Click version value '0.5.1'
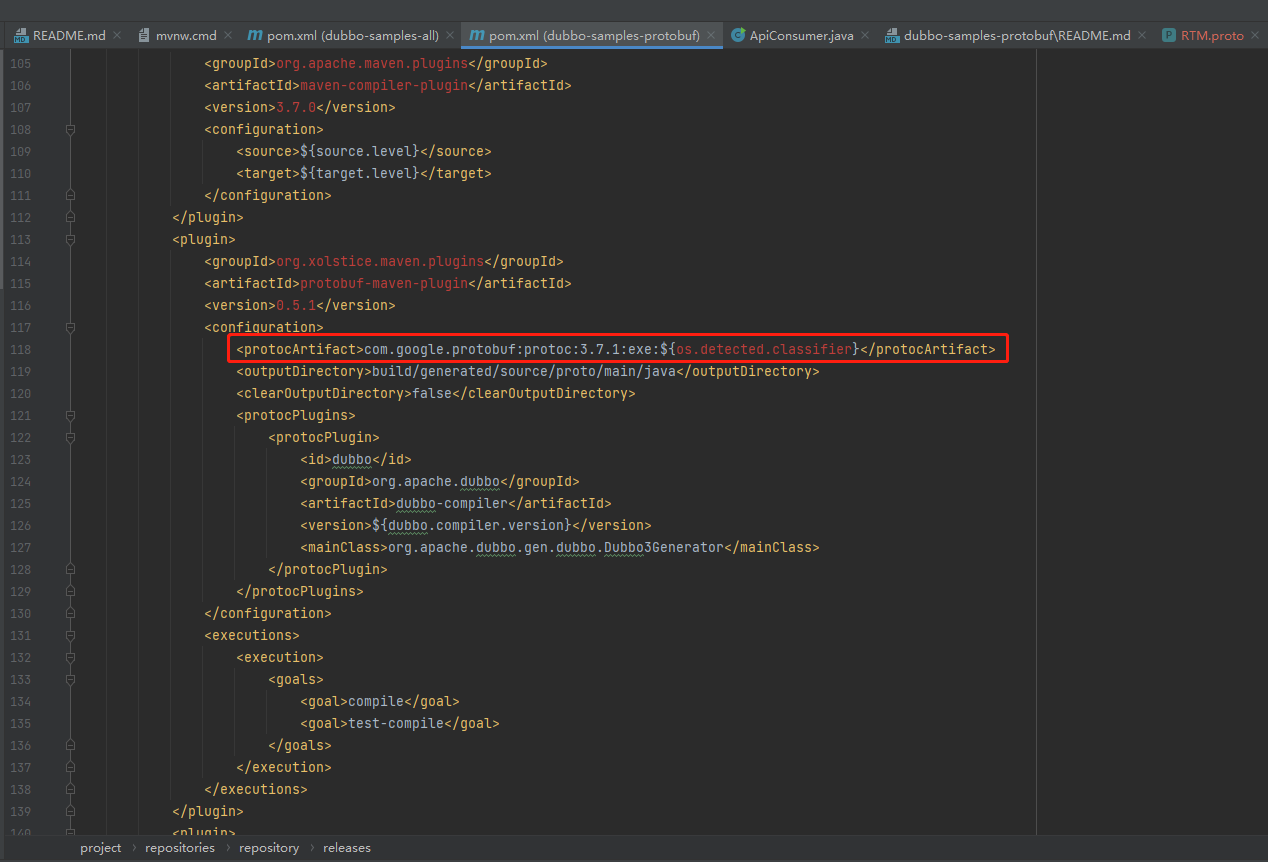 tap(296, 305)
